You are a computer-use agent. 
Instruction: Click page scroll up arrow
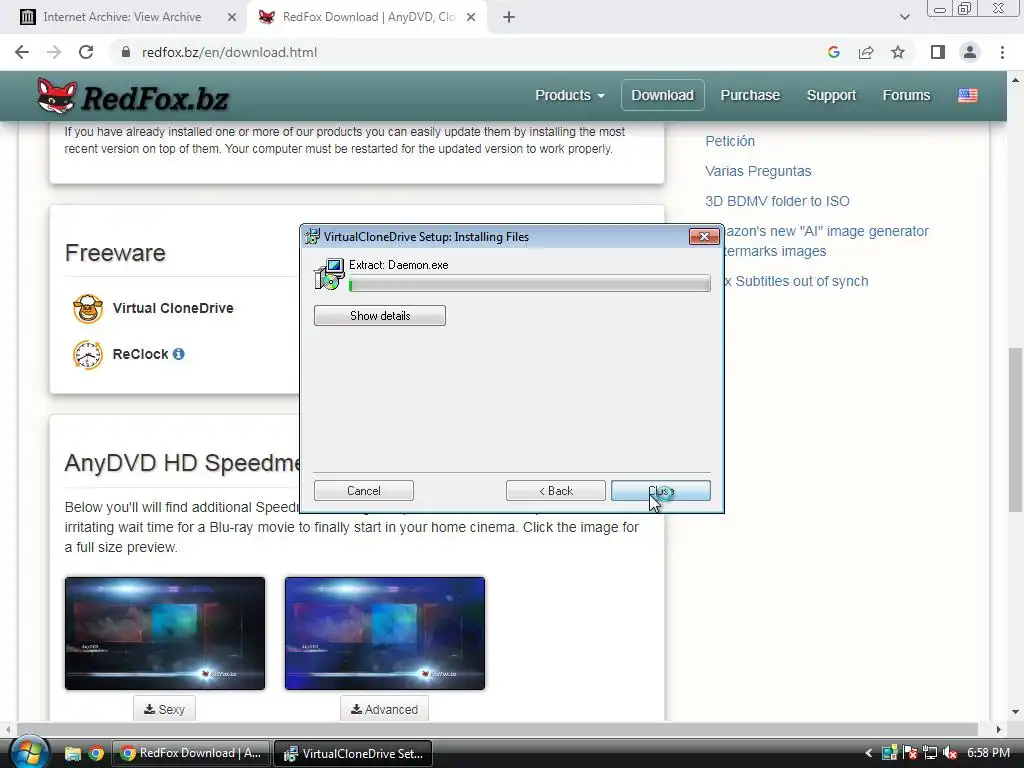tap(1015, 80)
